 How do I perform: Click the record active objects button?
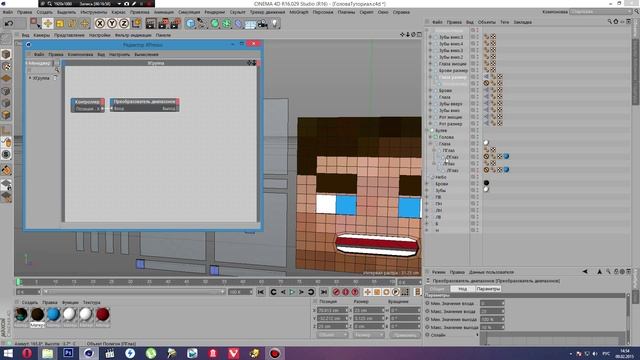(x=336, y=292)
